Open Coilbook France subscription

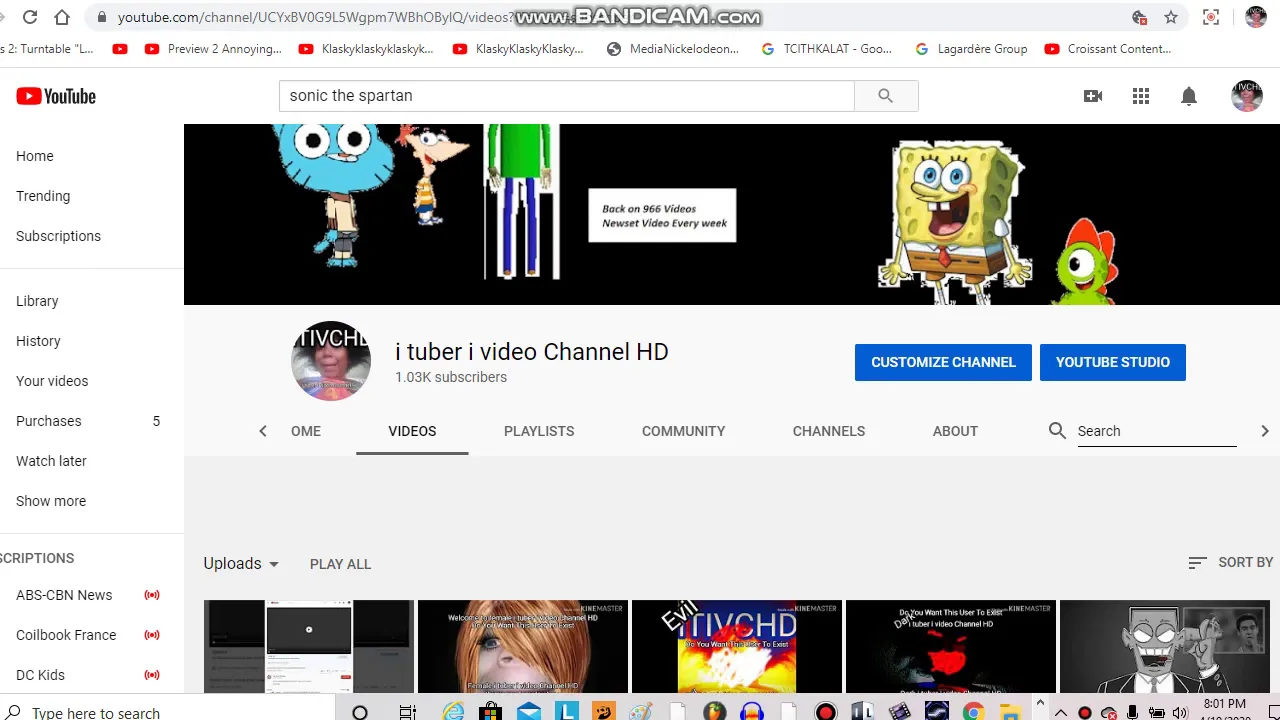click(66, 635)
